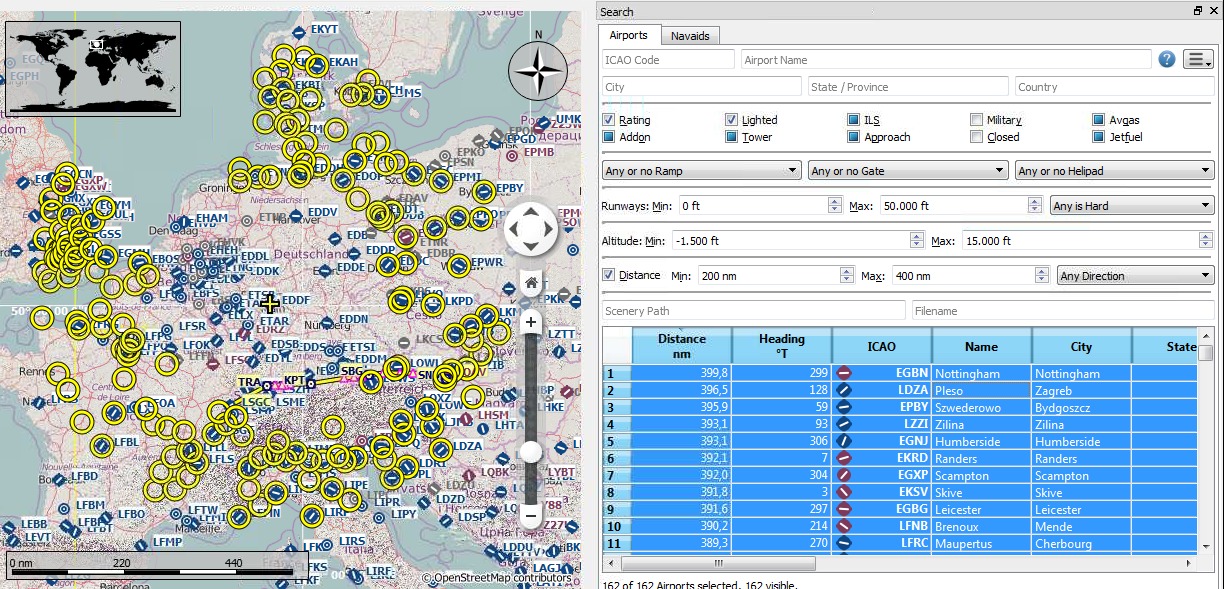
Task: Uncheck the Distance checkbox
Action: click(x=608, y=275)
